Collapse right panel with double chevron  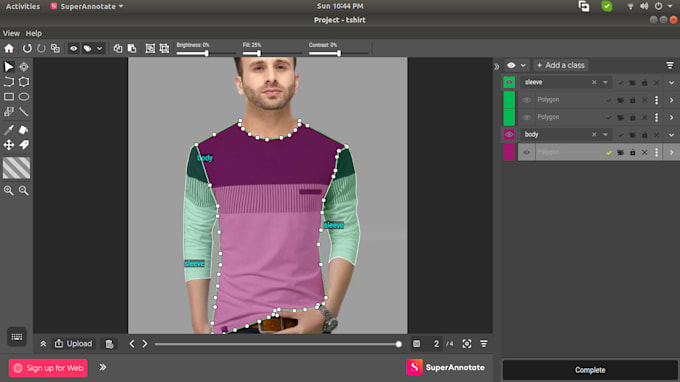[497, 66]
